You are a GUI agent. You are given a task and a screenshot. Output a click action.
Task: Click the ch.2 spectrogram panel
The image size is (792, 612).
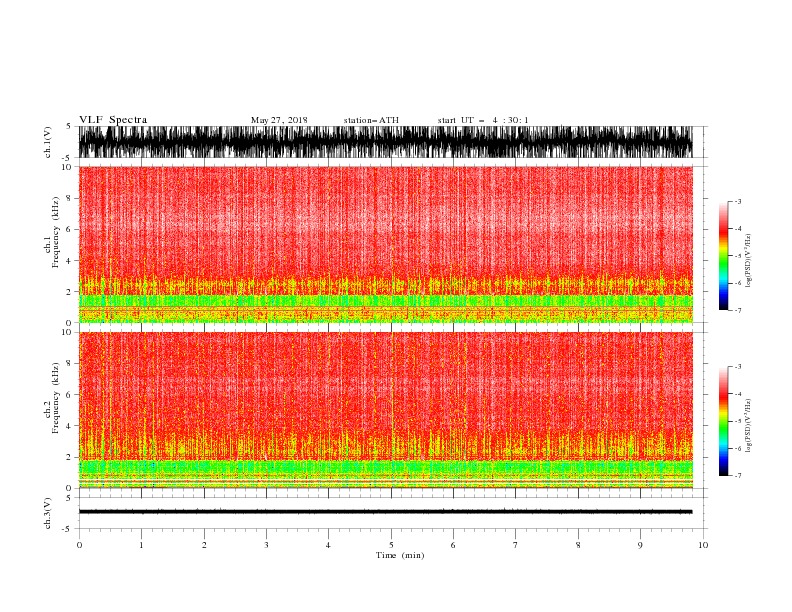[x=386, y=410]
